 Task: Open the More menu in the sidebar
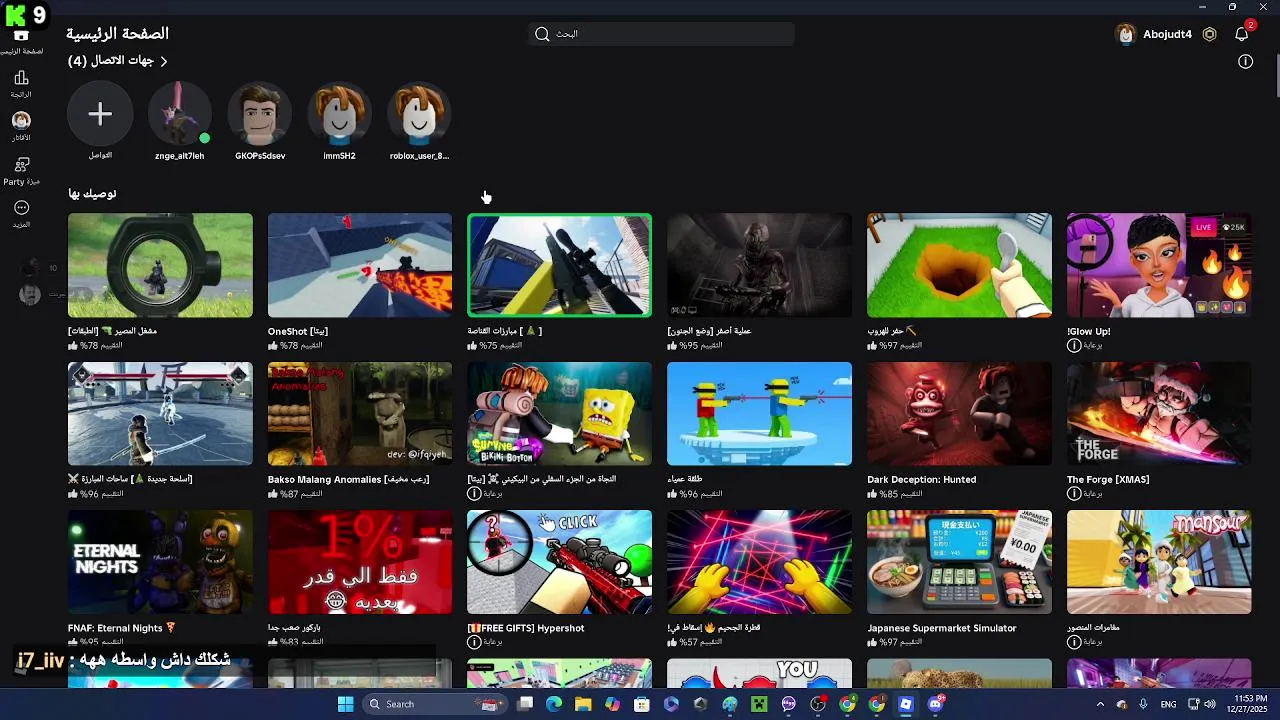coord(21,213)
